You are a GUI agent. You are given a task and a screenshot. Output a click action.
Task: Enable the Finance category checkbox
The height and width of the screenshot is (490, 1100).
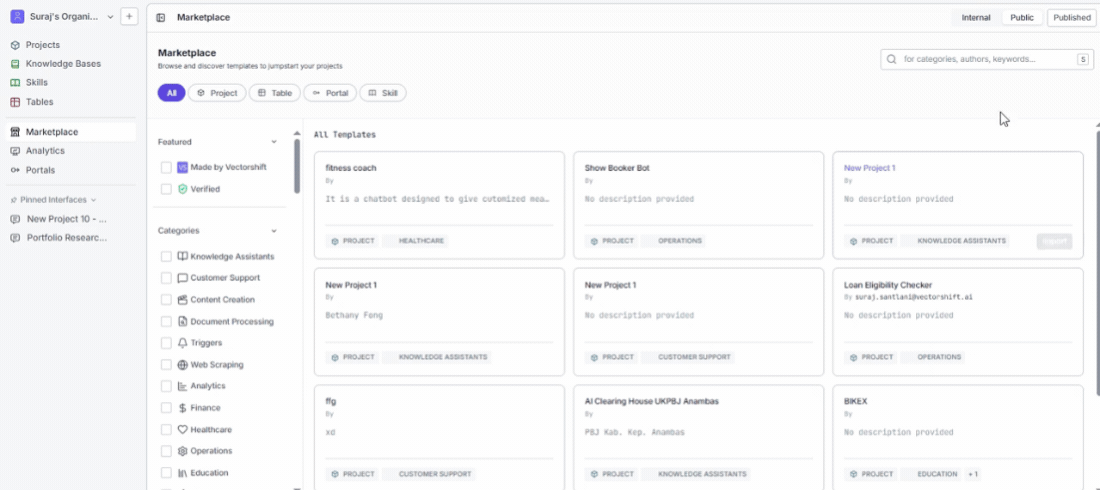(166, 408)
